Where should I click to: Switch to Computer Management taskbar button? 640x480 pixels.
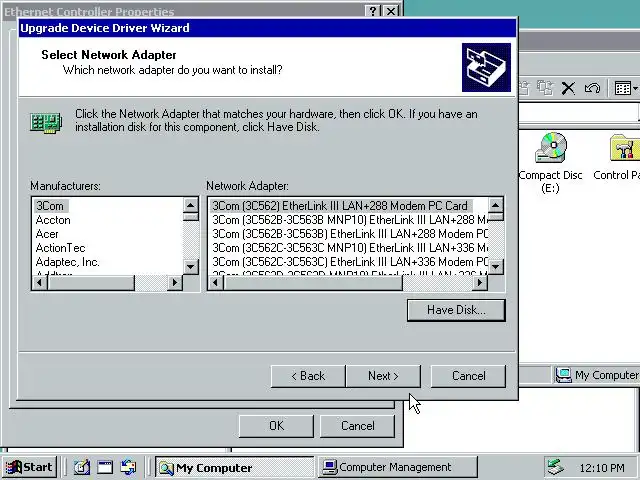click(x=398, y=467)
